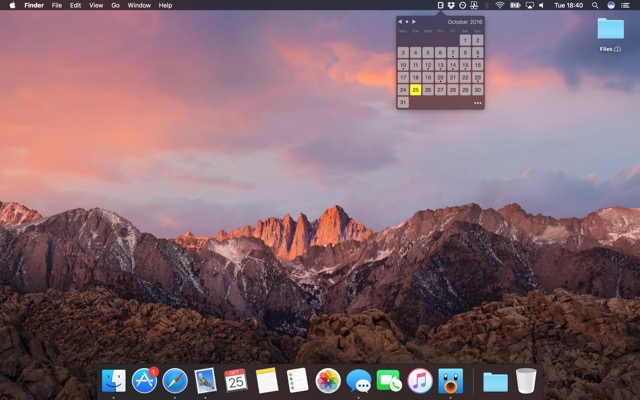Open Finder from the Dock
The width and height of the screenshot is (640, 400).
click(x=113, y=381)
